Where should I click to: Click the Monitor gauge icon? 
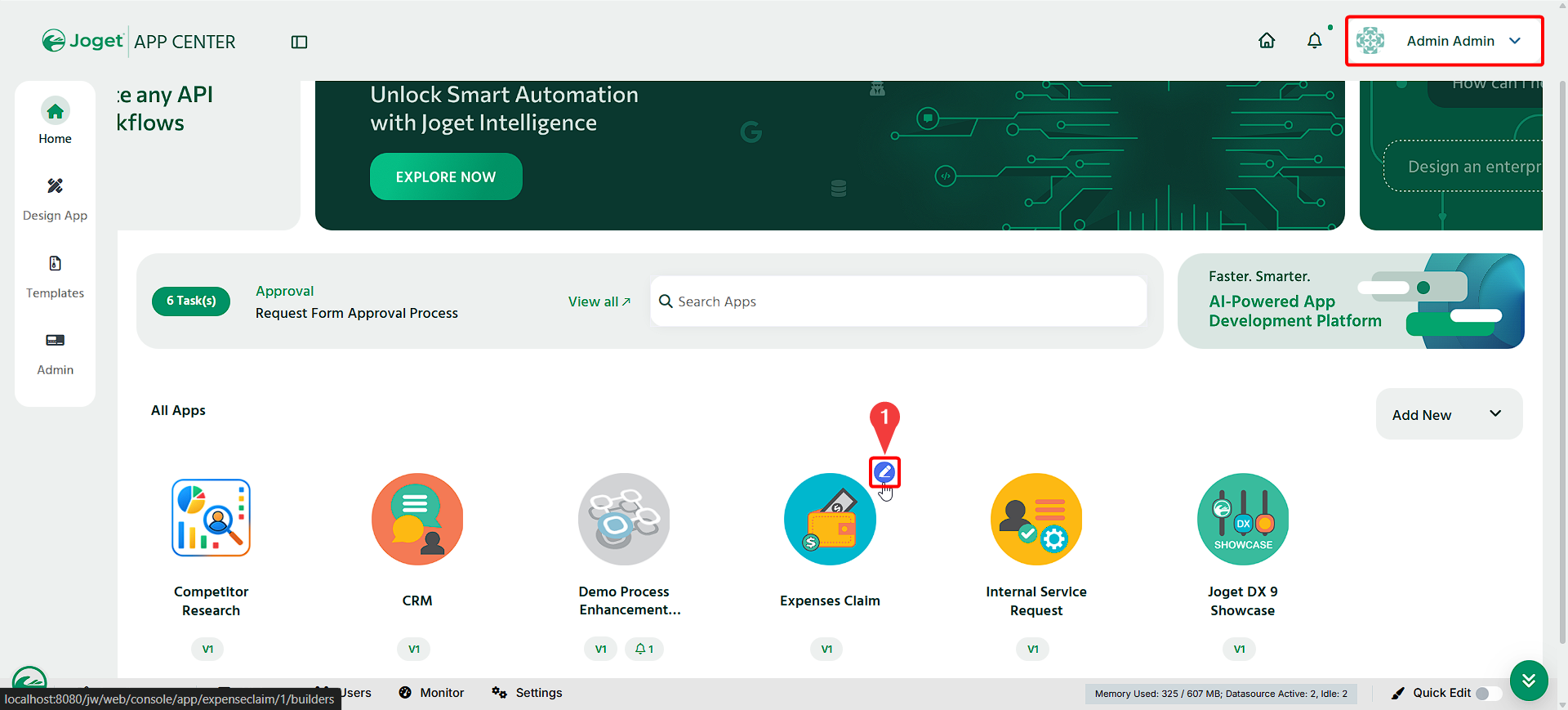(405, 693)
